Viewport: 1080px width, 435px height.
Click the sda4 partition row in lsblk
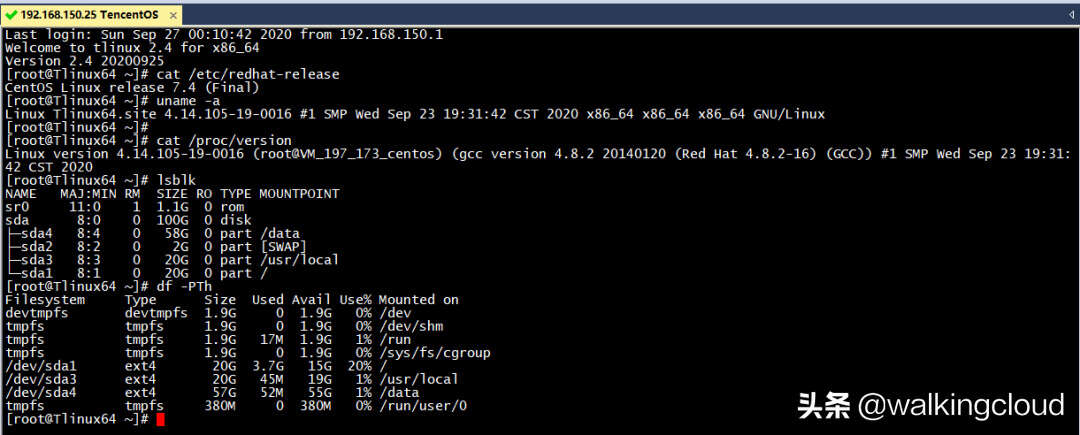(x=152, y=233)
